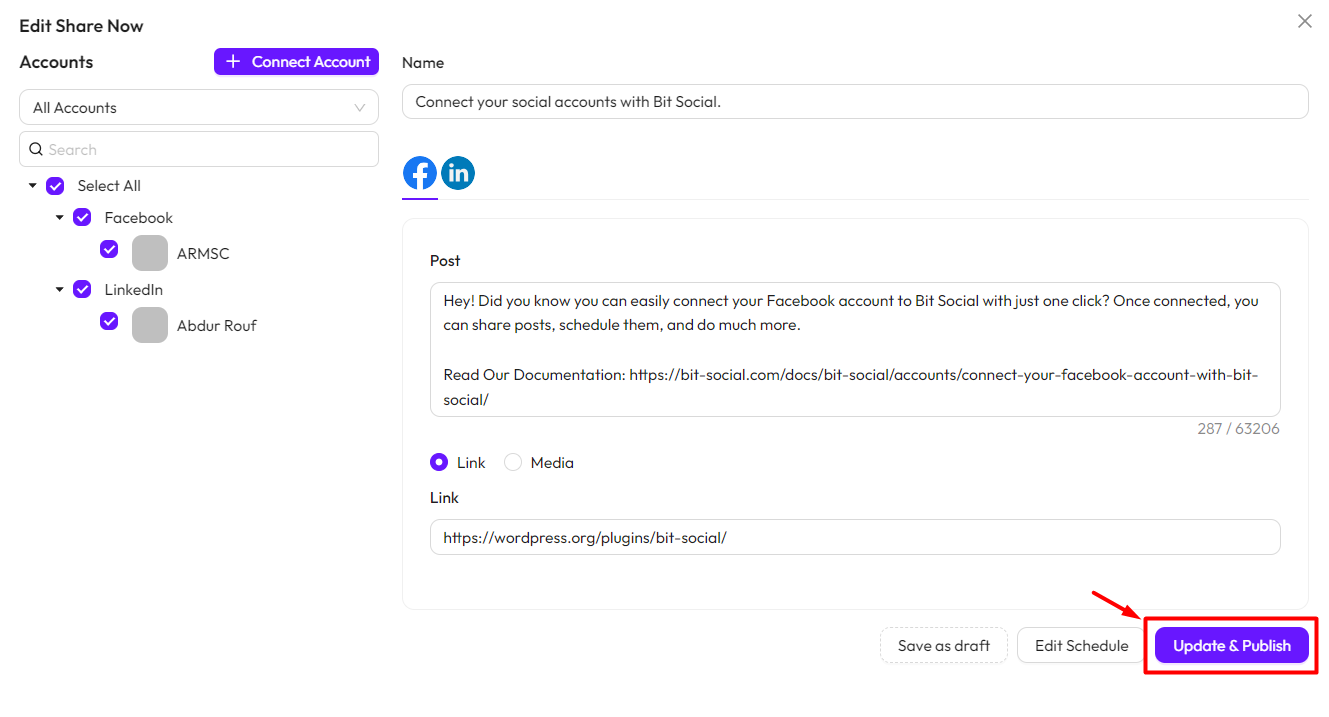Click the Link URL input field

pyautogui.click(x=855, y=537)
